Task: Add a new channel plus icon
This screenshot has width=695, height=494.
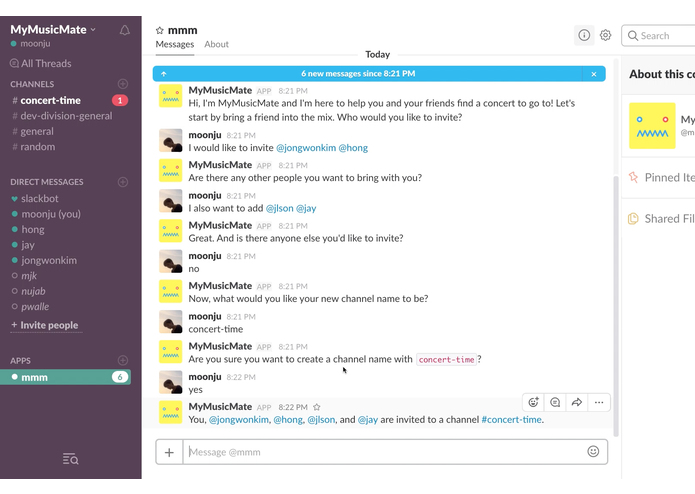Action: tap(123, 84)
